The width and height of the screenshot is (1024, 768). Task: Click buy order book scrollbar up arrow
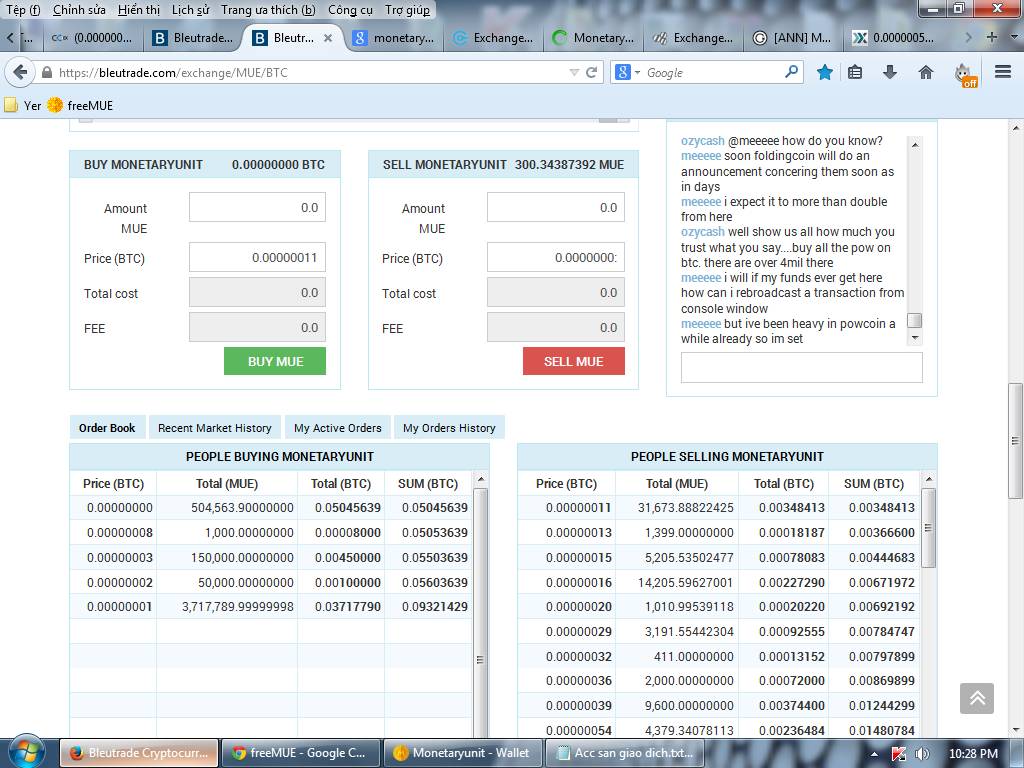[481, 480]
